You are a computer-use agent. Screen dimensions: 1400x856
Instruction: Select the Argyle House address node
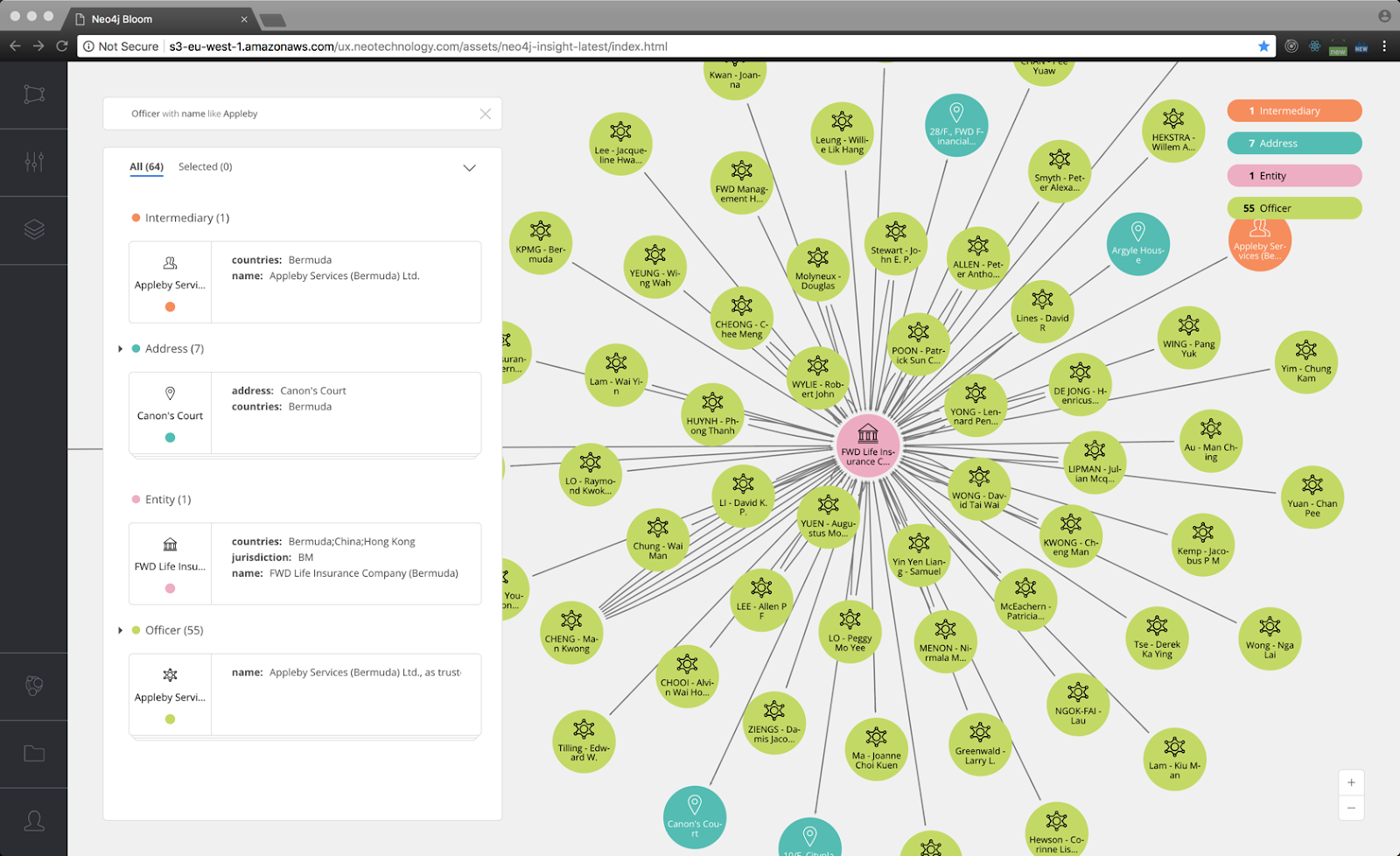click(1137, 244)
